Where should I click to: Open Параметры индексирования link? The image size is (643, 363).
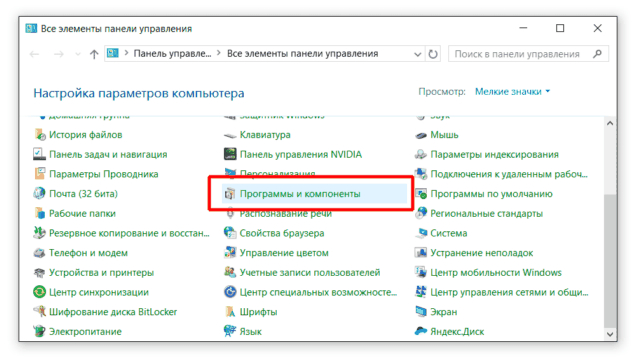click(x=495, y=154)
